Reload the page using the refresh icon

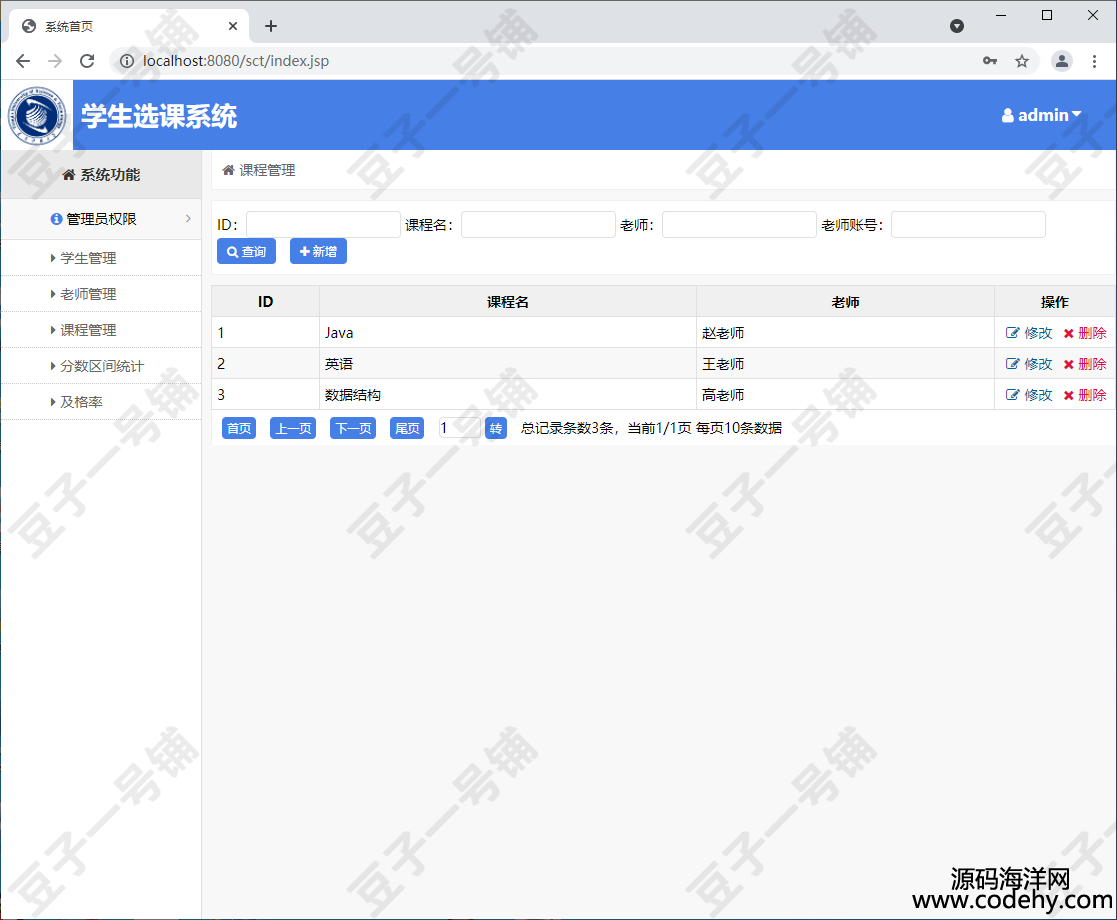click(87, 61)
